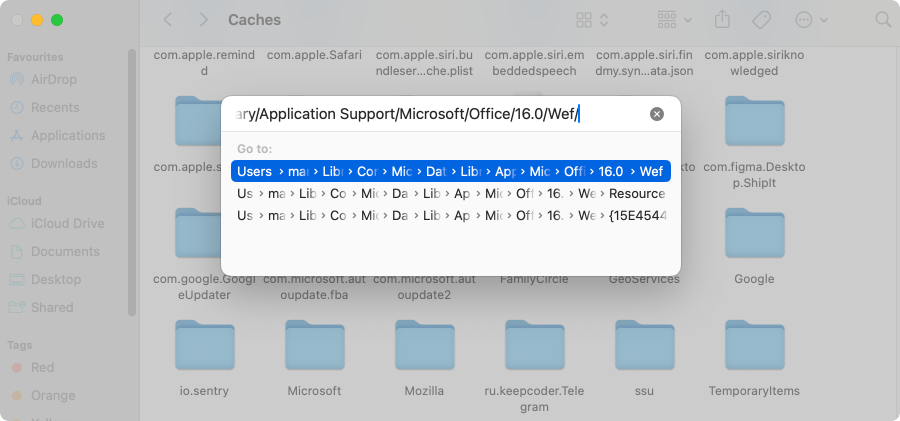This screenshot has height=421, width=900.
Task: Select the Red tag in sidebar
Action: tap(42, 368)
